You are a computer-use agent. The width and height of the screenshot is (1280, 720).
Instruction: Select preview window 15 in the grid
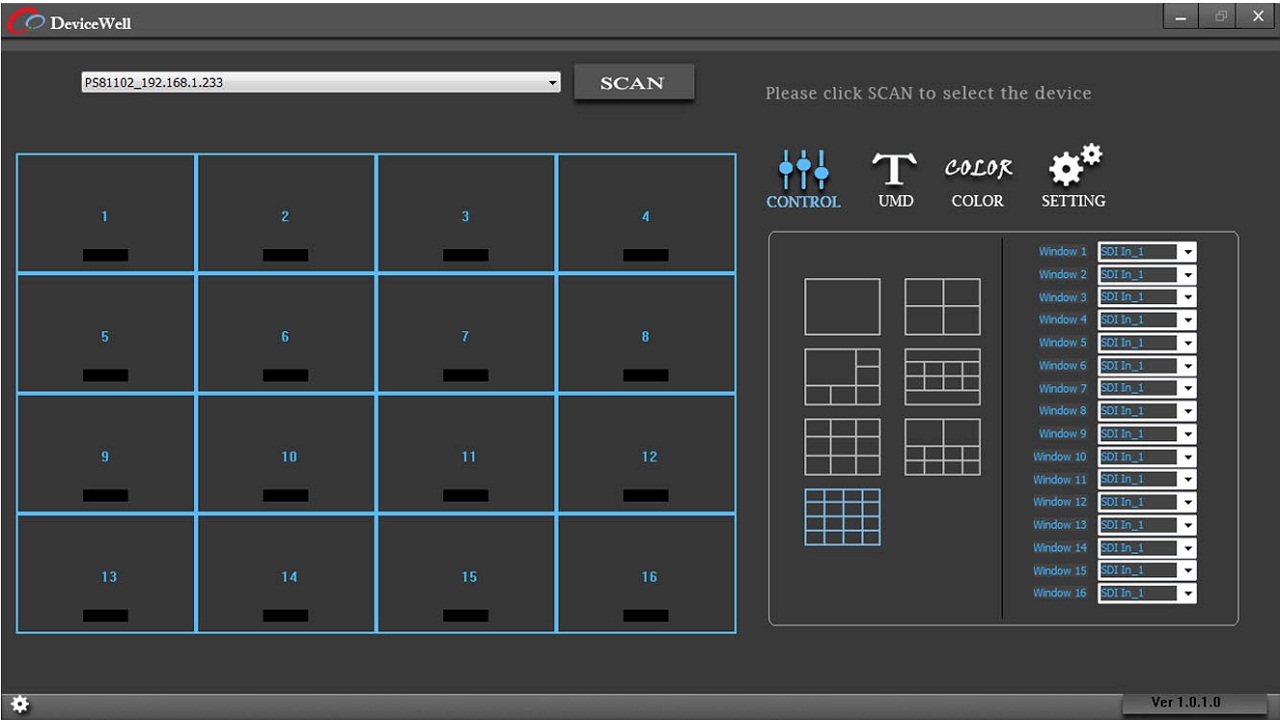click(x=466, y=573)
